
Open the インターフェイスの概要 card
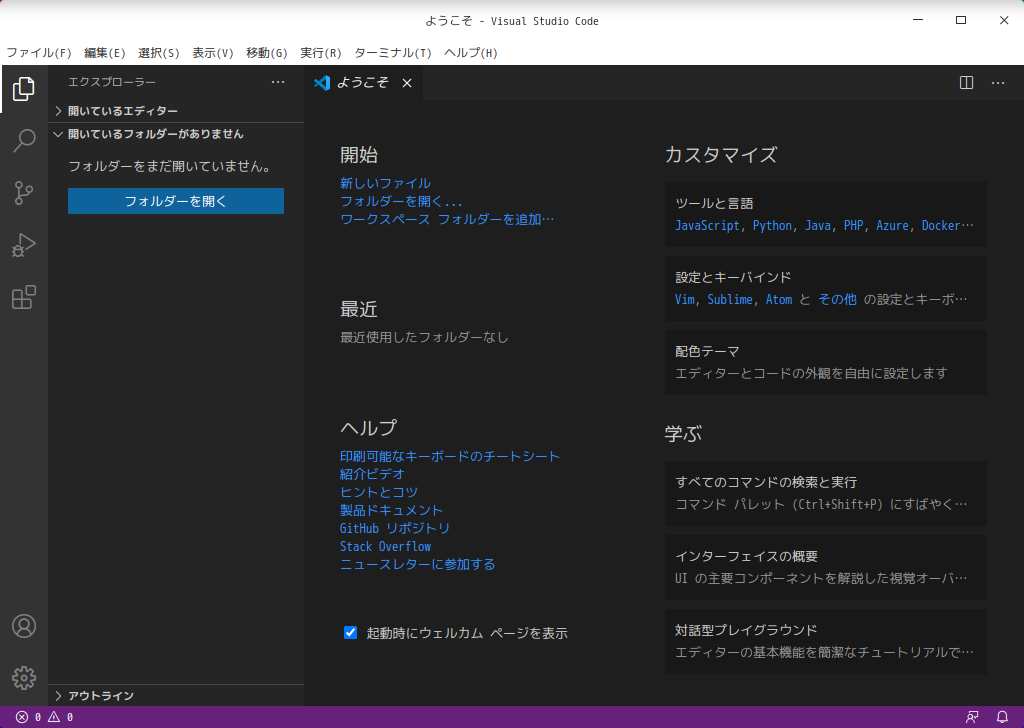click(x=825, y=567)
